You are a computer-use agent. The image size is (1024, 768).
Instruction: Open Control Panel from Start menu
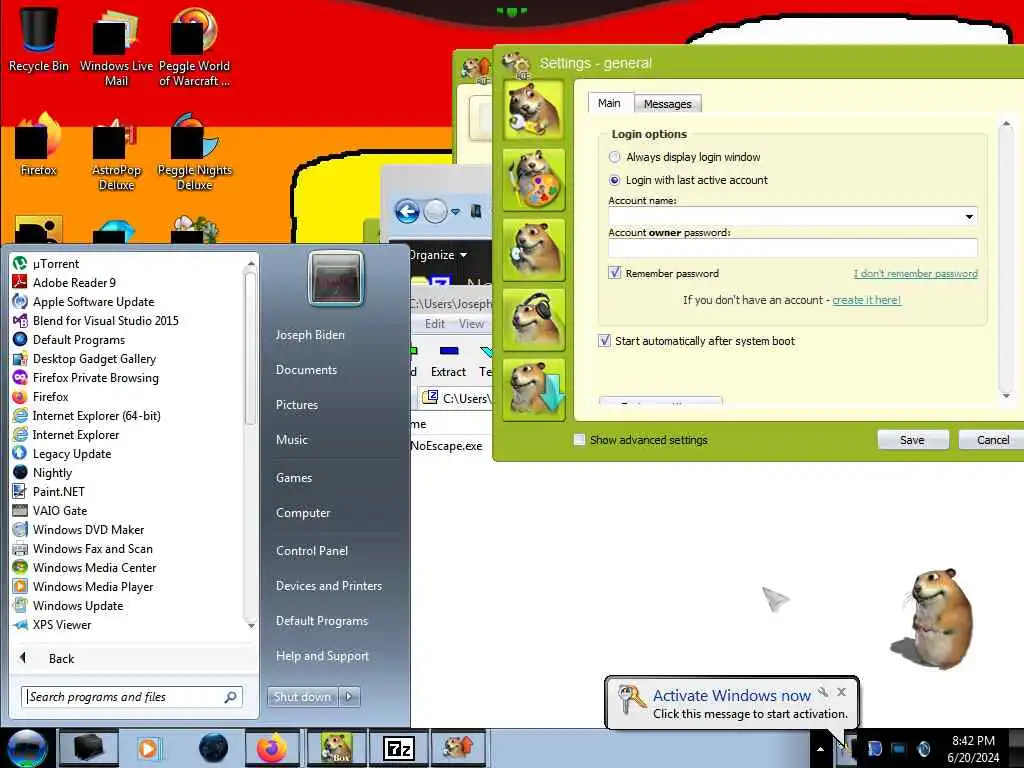(x=312, y=551)
